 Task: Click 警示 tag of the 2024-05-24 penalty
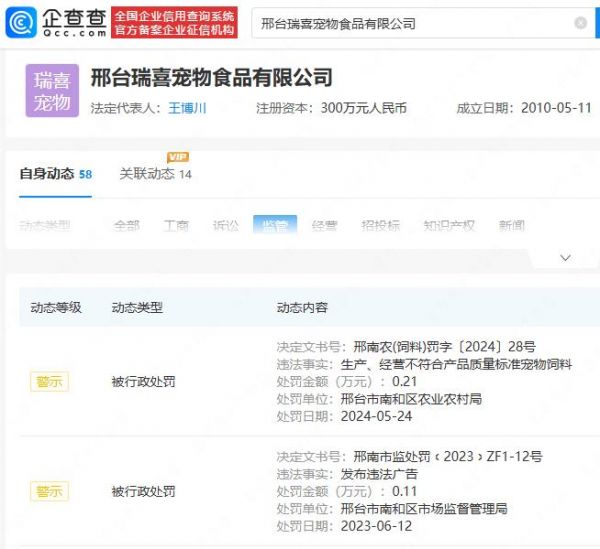[49, 381]
